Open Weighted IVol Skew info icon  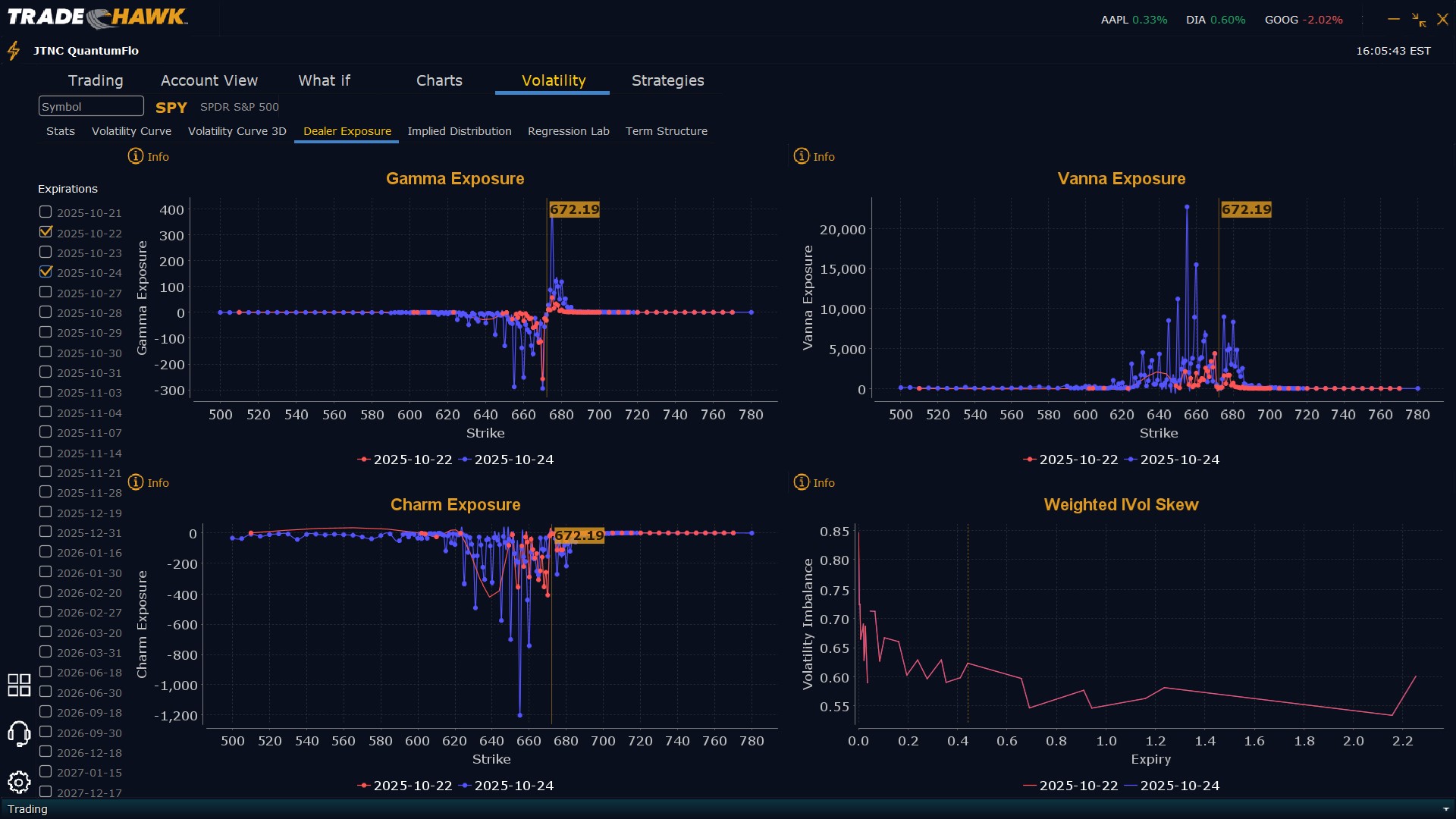[x=802, y=482]
